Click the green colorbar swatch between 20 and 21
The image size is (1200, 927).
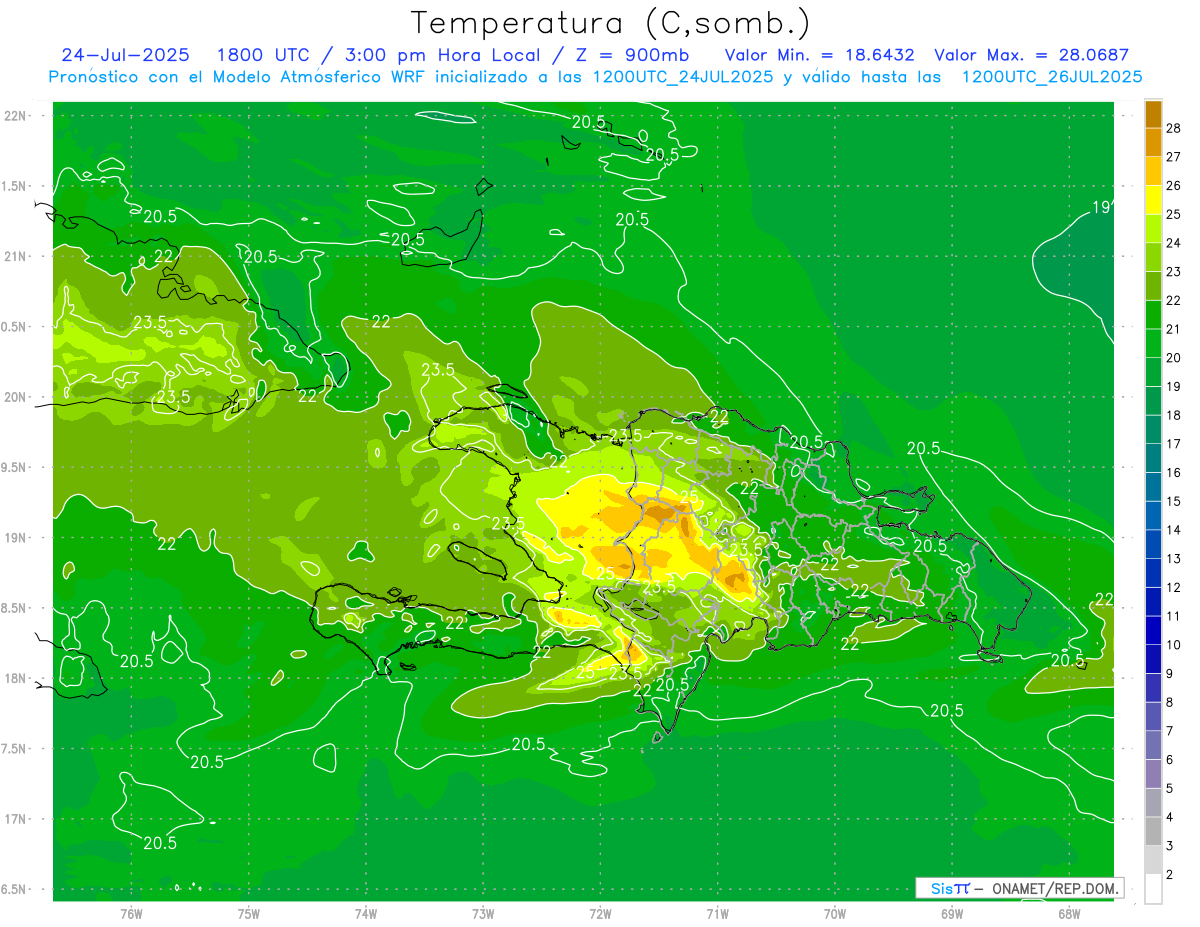1153,343
